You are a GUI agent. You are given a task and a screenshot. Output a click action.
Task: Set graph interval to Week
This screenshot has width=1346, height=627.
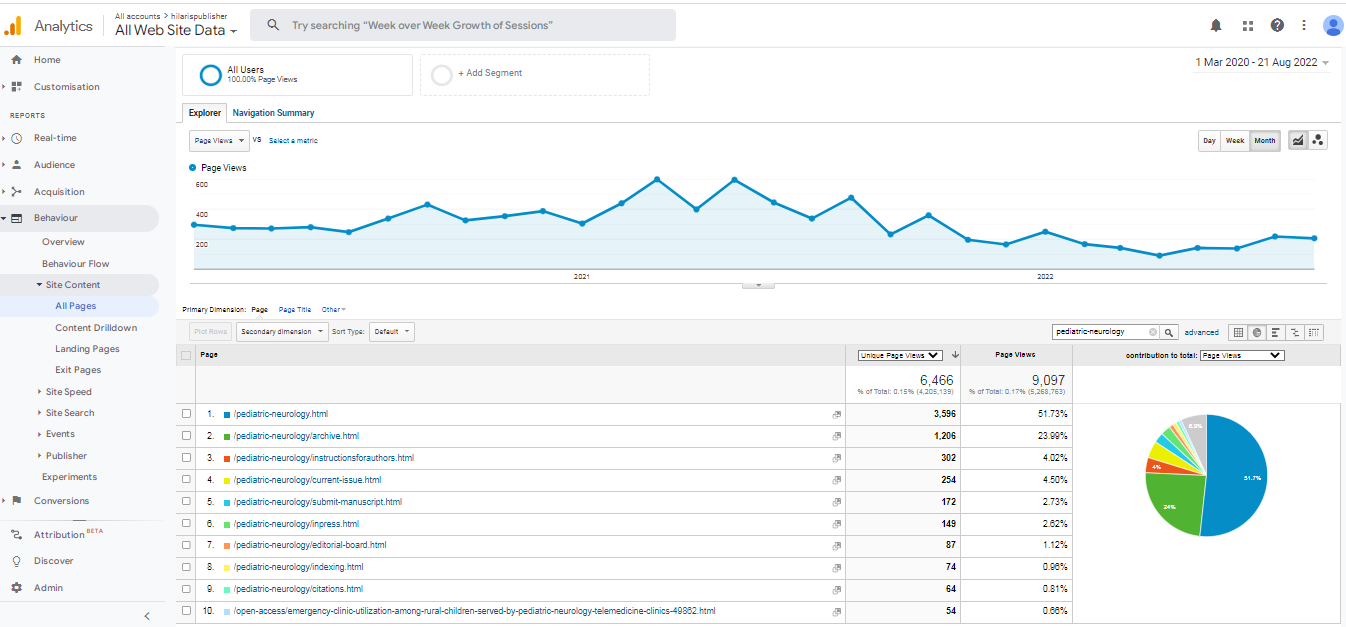pos(1235,141)
